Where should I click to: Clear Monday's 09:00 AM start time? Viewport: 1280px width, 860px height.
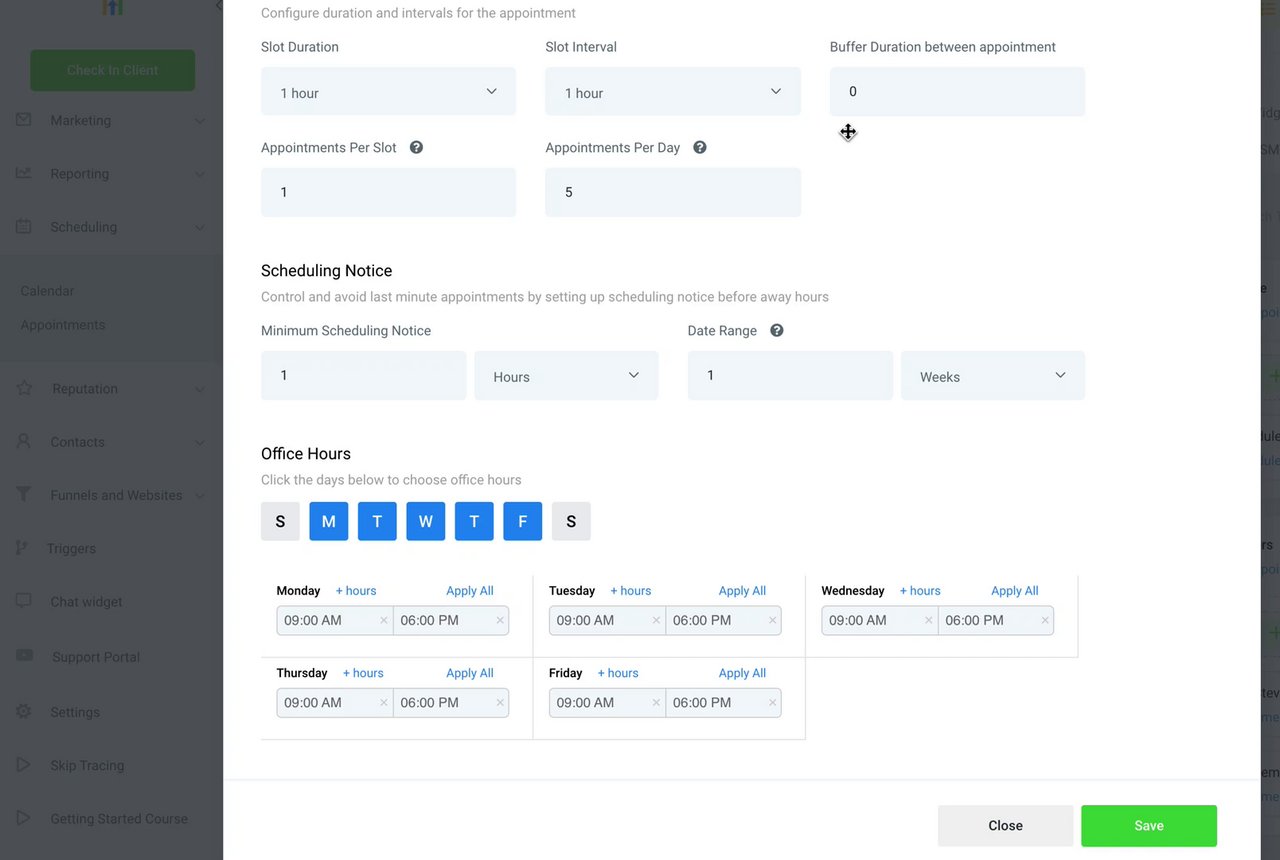point(384,620)
